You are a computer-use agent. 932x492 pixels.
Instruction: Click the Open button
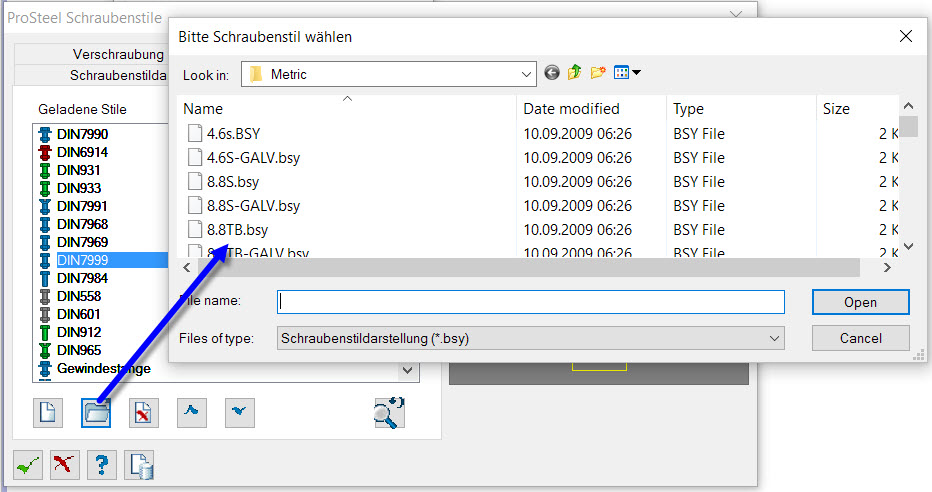click(x=861, y=302)
